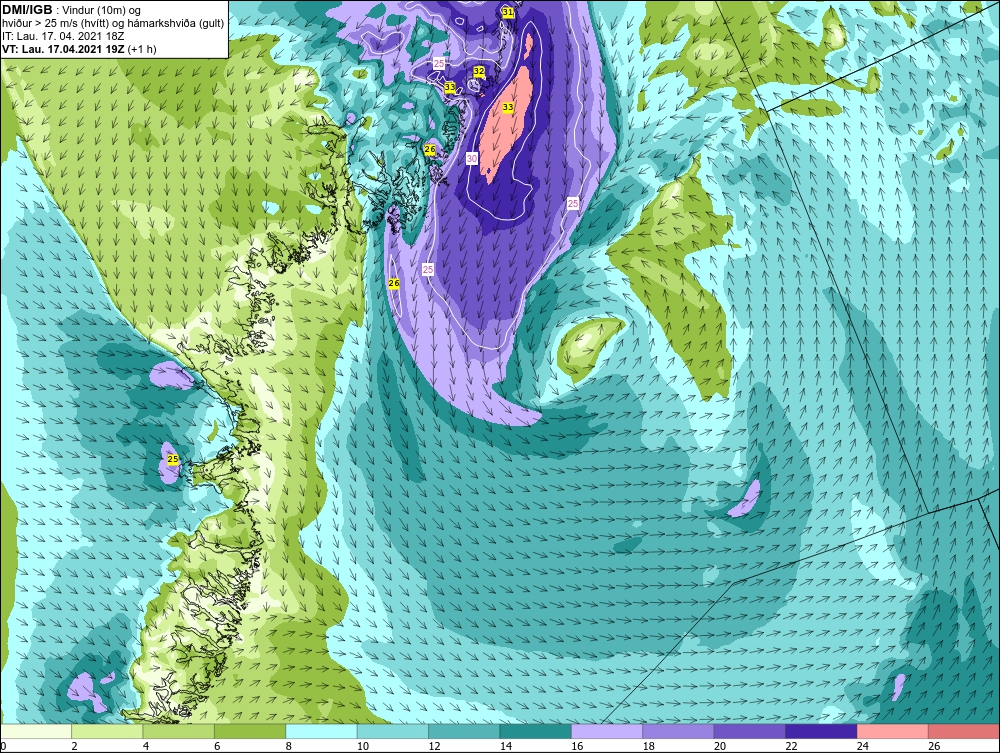Click the color scale tick label 20

point(720,746)
